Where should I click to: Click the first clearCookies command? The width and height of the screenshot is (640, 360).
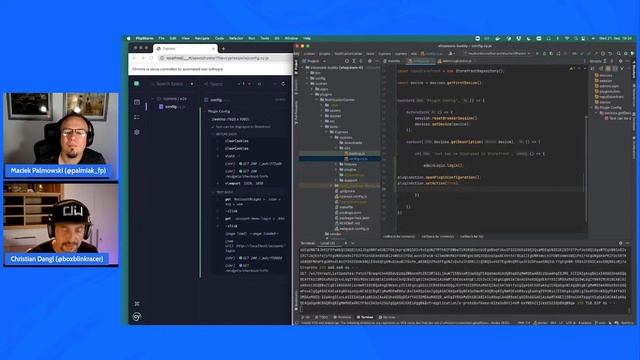pos(237,141)
